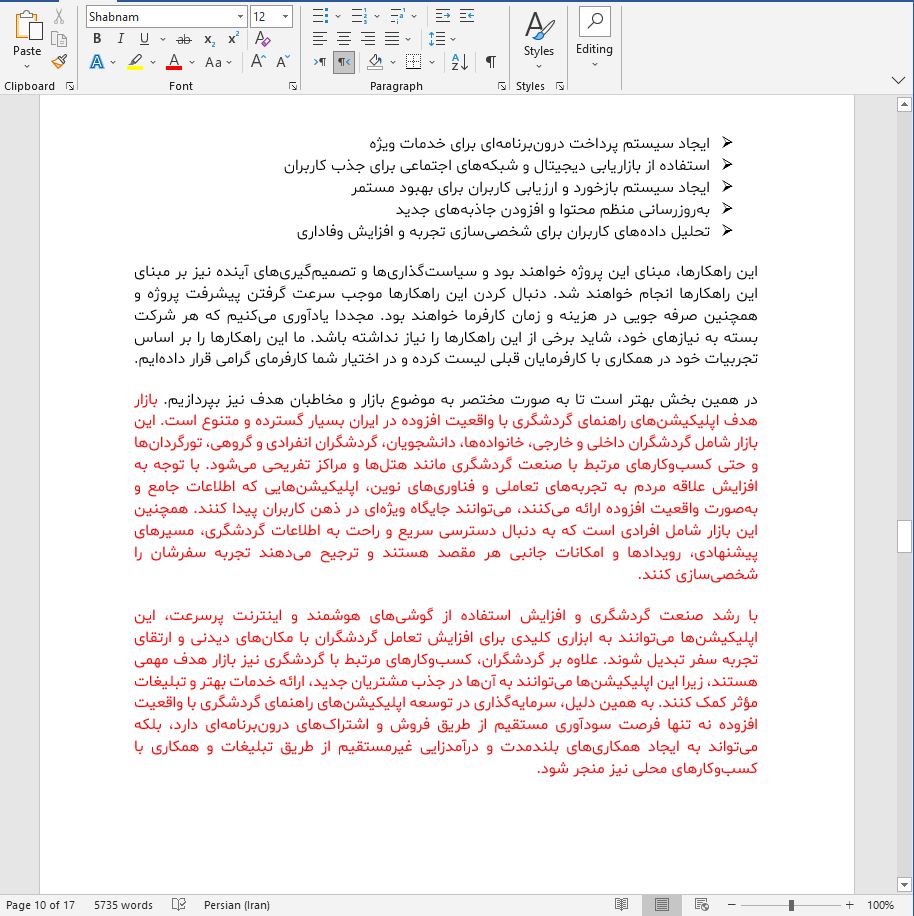Viewport: 914px width, 916px height.
Task: Switch to Read Mode view
Action: (621, 905)
